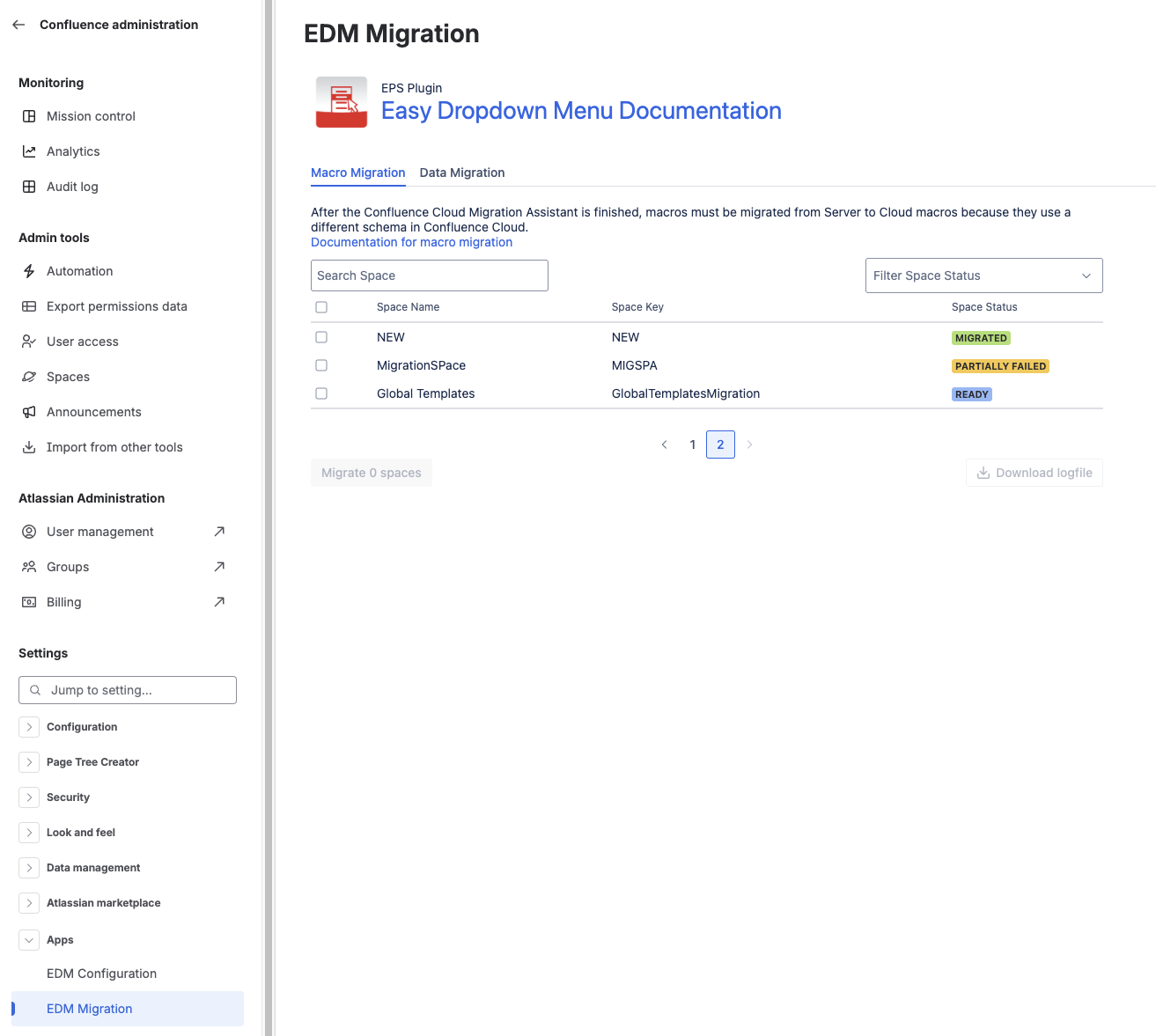Select EDM Migration in the sidebar
Image resolution: width=1156 pixels, height=1036 pixels.
click(x=128, y=1009)
